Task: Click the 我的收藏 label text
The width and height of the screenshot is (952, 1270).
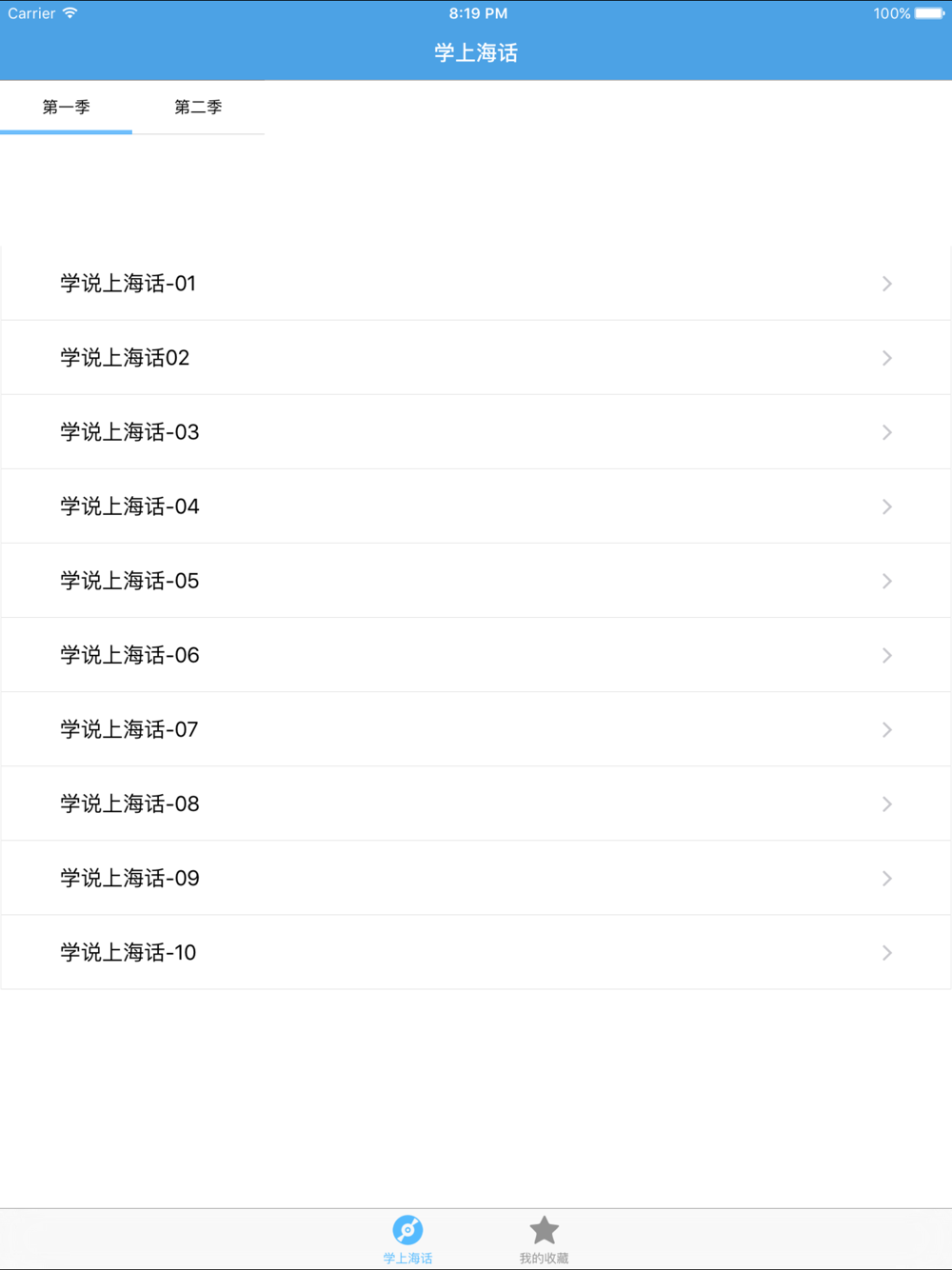Action: coord(544,1258)
